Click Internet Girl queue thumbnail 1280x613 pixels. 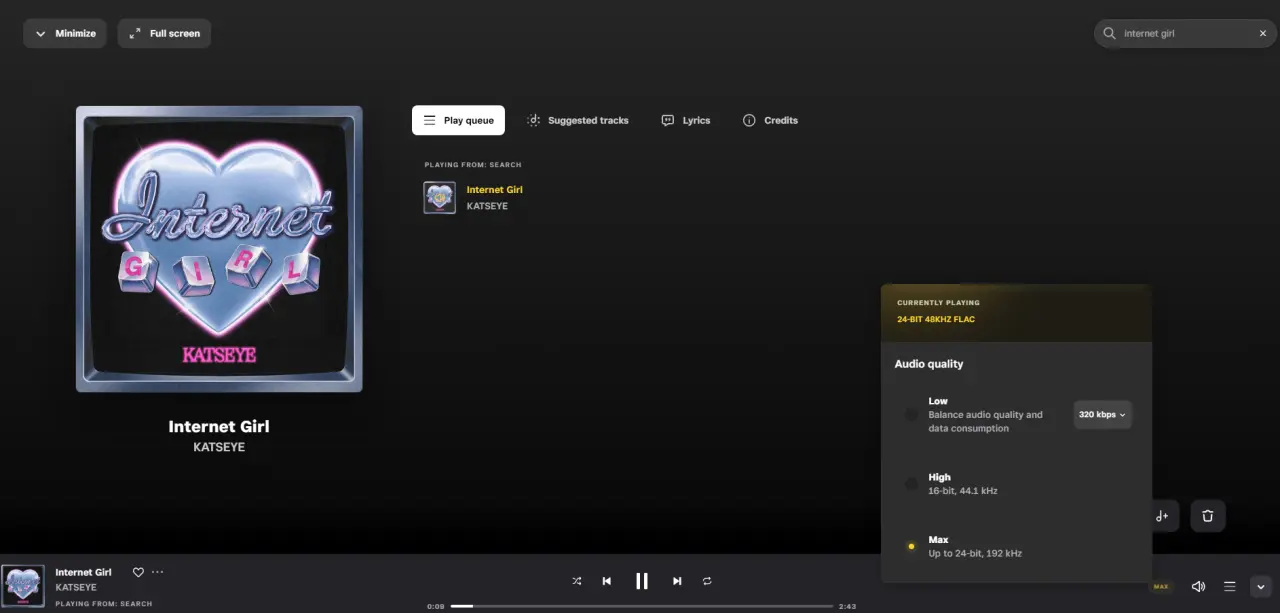click(440, 197)
